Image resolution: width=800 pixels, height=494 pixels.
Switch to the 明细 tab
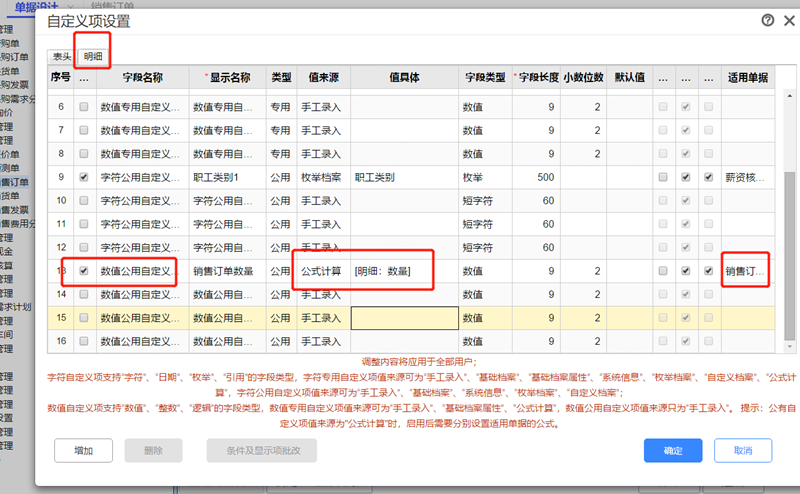pyautogui.click(x=93, y=57)
